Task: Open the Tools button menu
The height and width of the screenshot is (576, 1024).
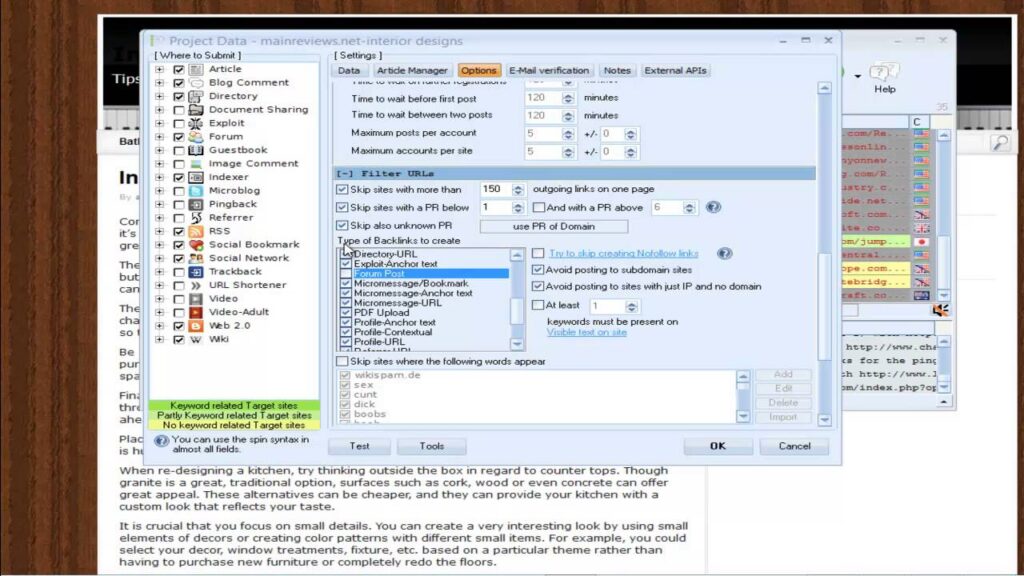Action: (x=432, y=446)
